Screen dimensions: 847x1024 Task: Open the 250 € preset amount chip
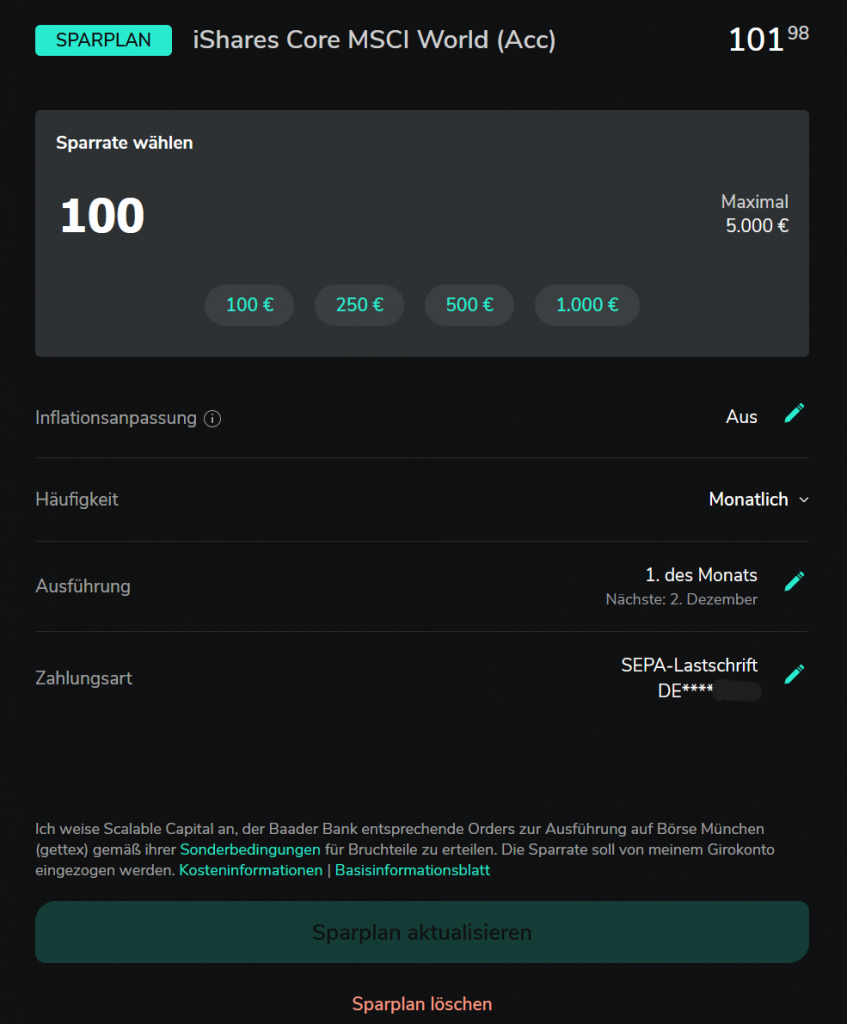pyautogui.click(x=359, y=305)
